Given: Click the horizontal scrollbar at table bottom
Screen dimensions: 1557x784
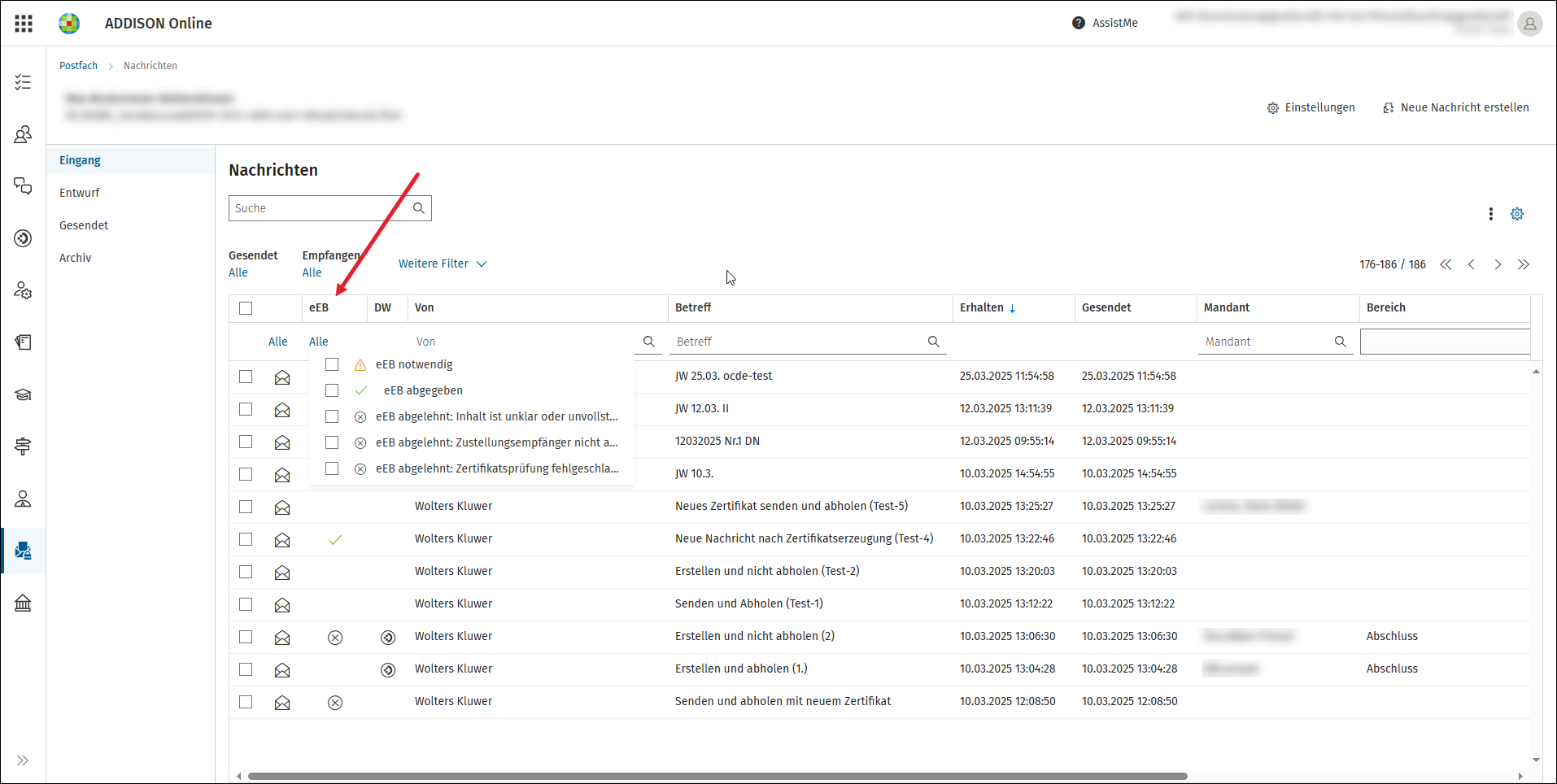Looking at the screenshot, I should pos(717,776).
